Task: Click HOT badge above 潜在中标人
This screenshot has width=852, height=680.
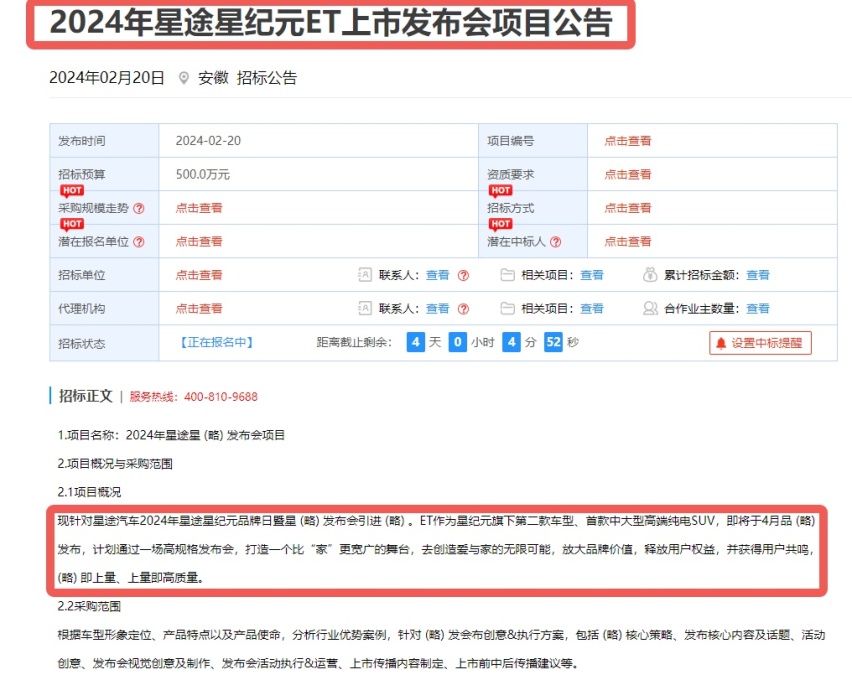Action: [500, 224]
